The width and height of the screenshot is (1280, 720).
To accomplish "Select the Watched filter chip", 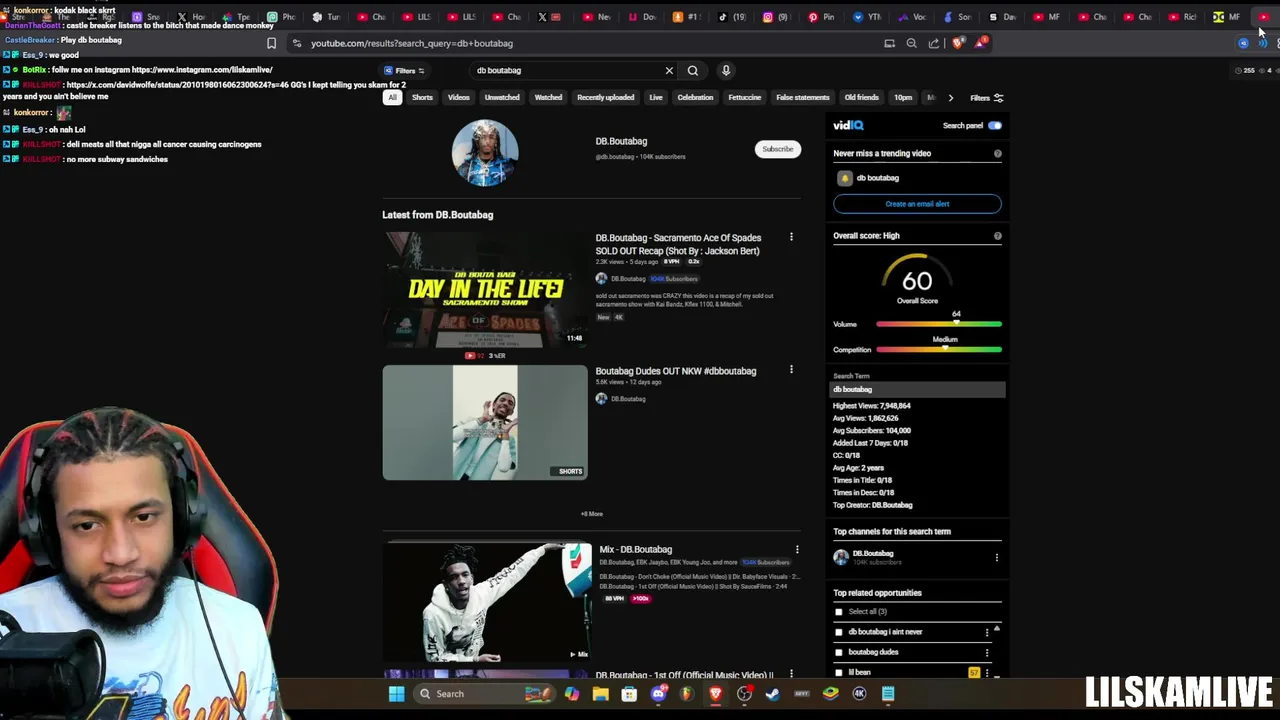I will click(548, 98).
